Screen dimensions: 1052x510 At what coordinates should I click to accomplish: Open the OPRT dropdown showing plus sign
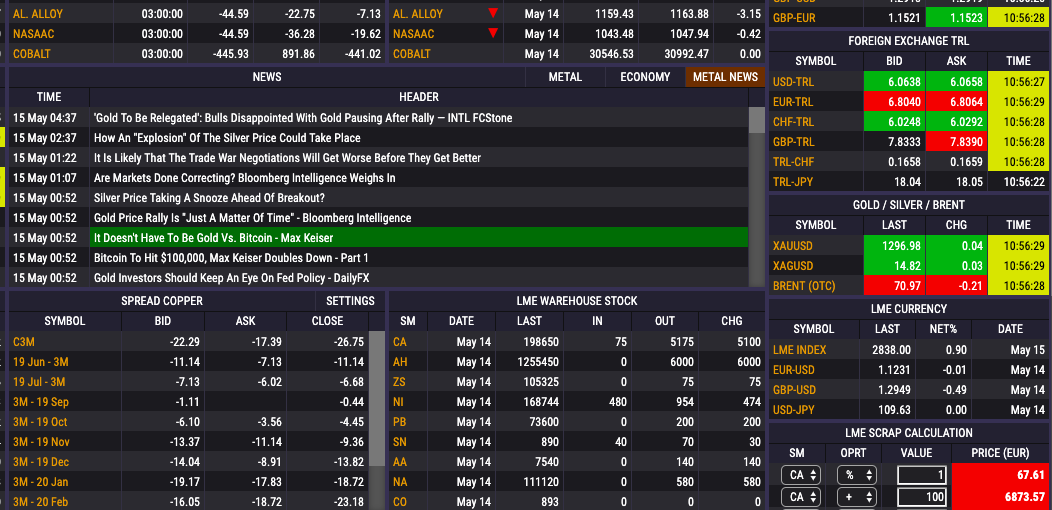pos(856,497)
